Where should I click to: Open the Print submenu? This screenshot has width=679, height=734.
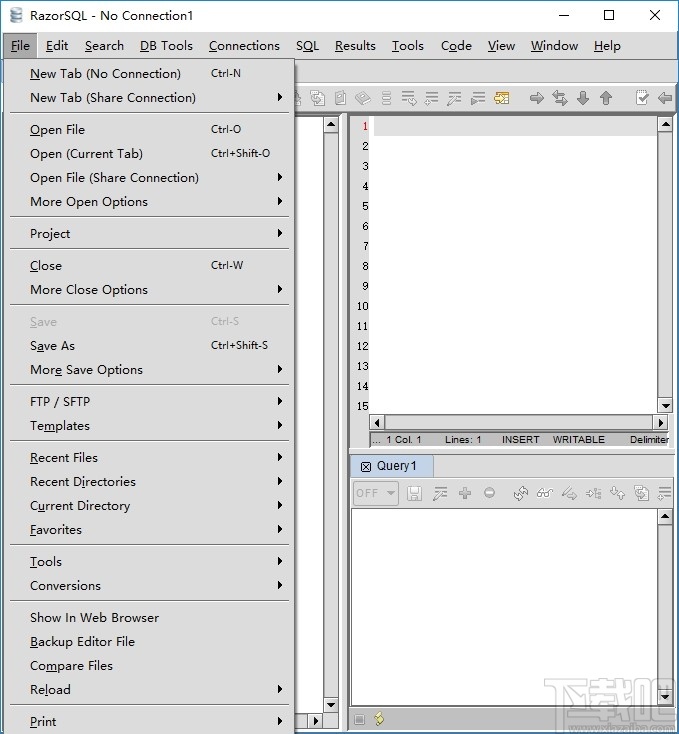(x=149, y=722)
